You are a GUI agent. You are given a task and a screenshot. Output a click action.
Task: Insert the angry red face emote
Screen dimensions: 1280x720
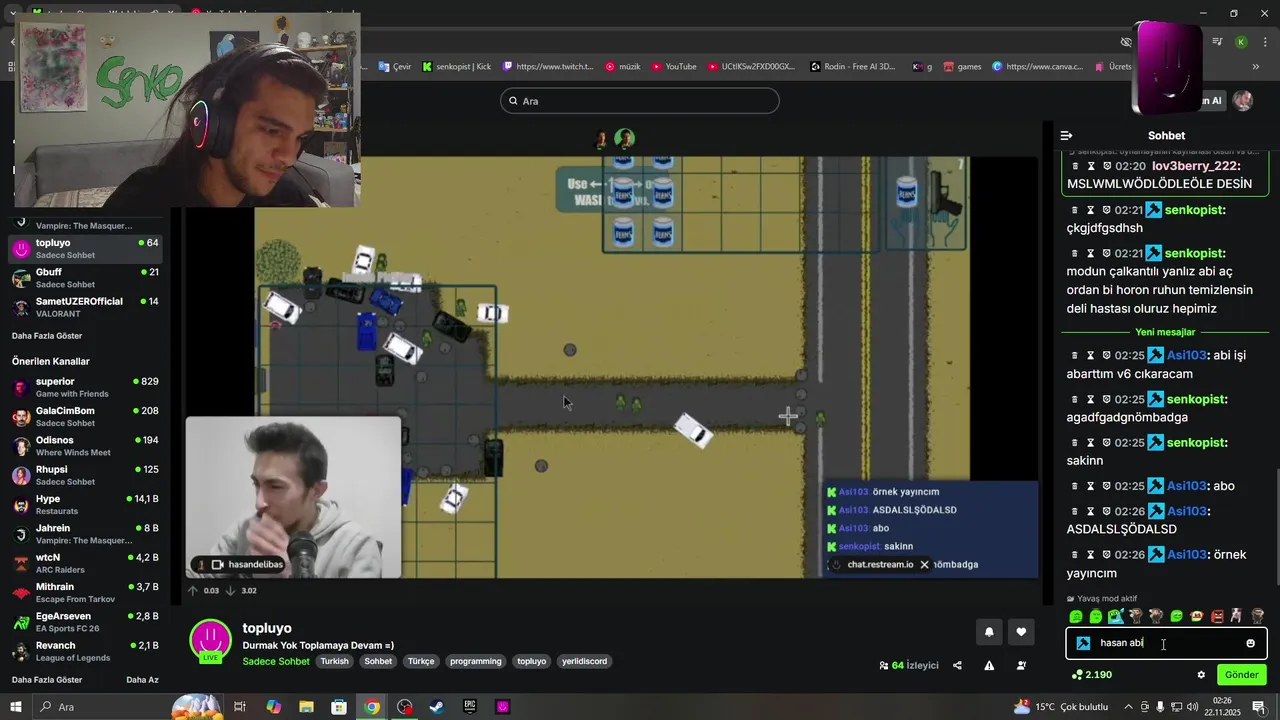pyautogui.click(x=1217, y=616)
